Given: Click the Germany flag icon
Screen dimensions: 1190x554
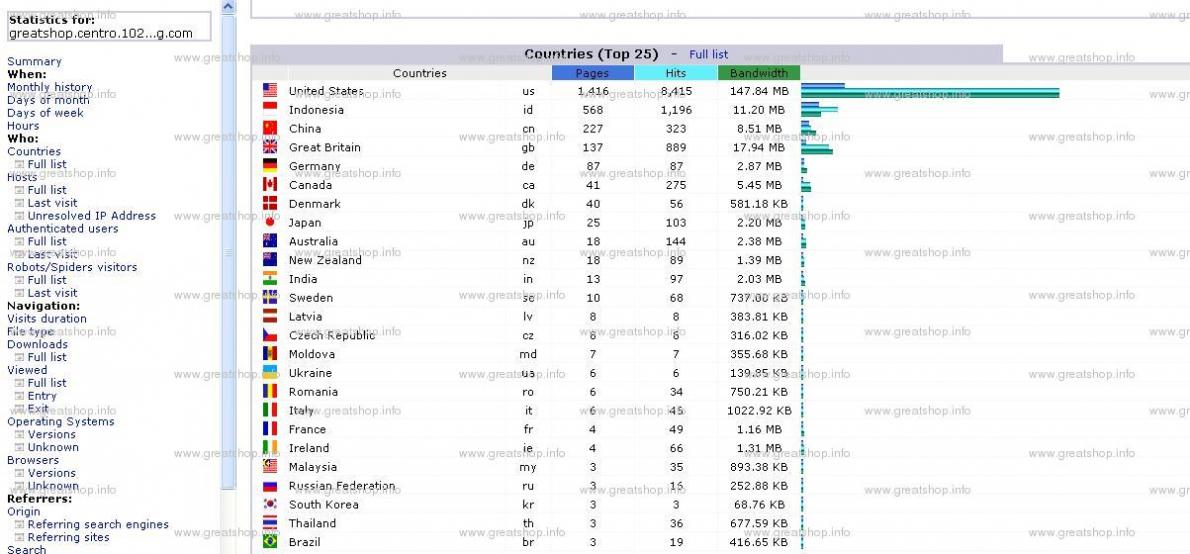Looking at the screenshot, I should (269, 165).
